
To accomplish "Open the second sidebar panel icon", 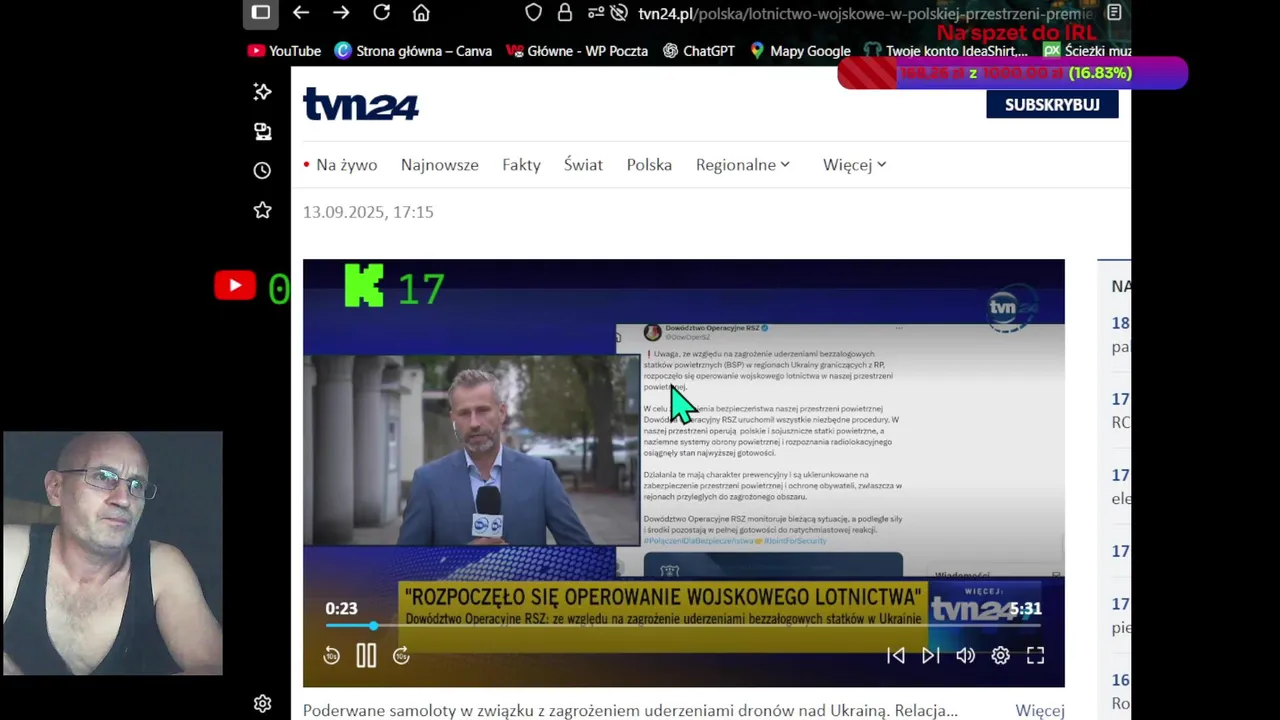I will click(x=262, y=131).
